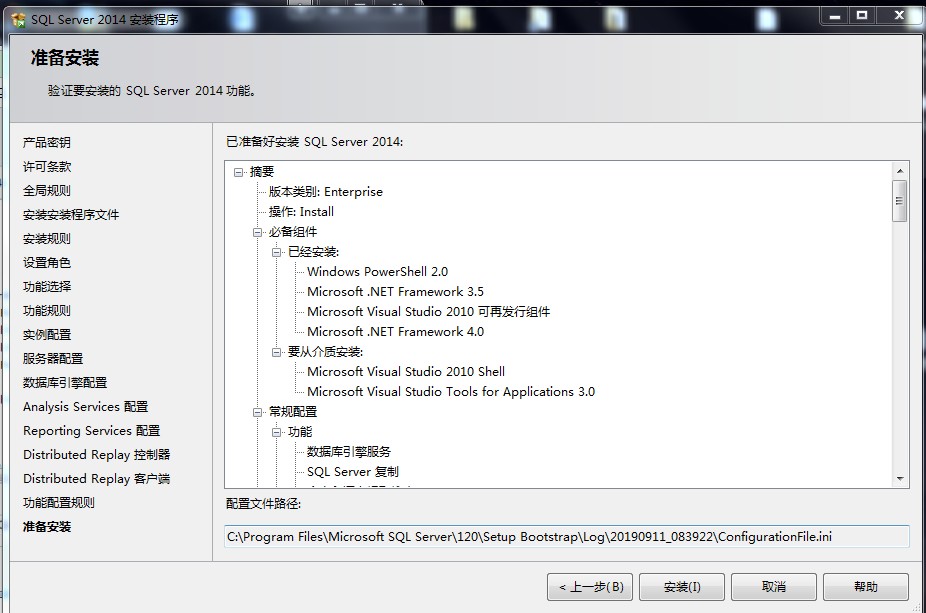Collapse the 已经安装 node
The height and width of the screenshot is (613, 926).
276,253
